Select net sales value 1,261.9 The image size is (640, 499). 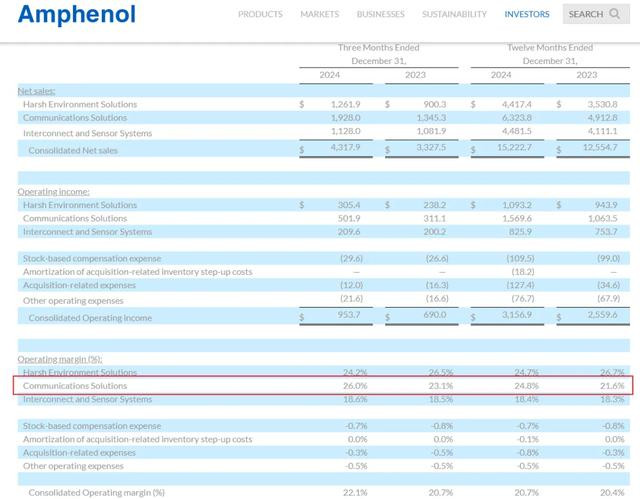(345, 104)
